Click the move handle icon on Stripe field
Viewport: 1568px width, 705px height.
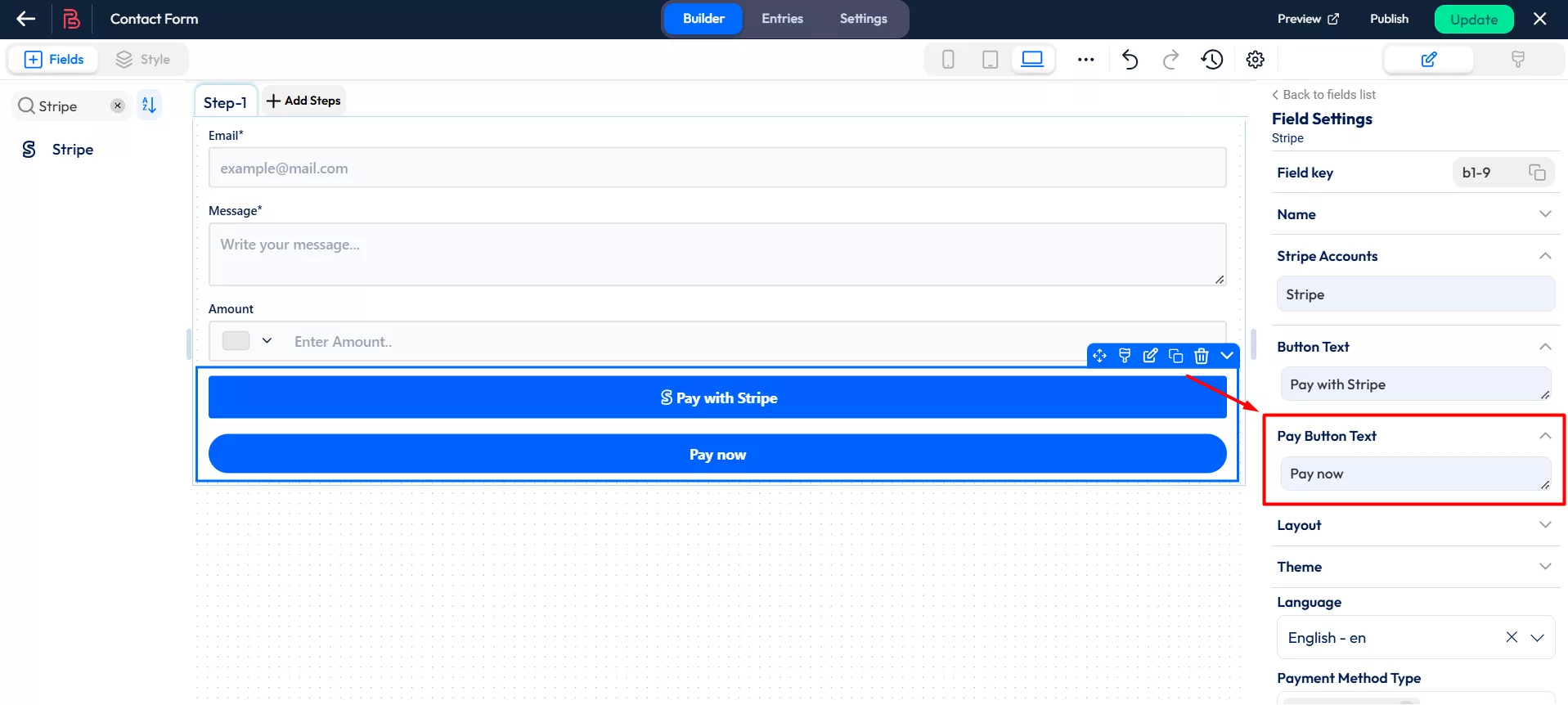click(x=1099, y=356)
